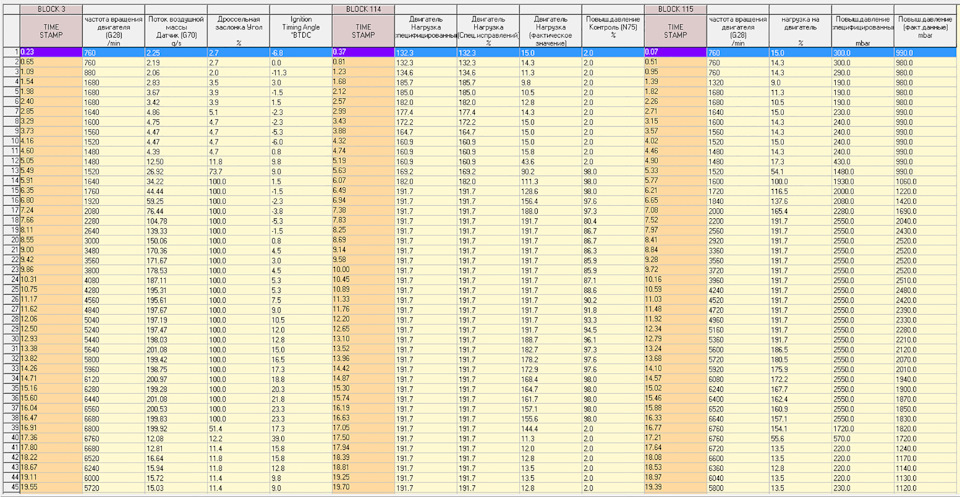Click the BLOCK 3 group header

pyautogui.click(x=51, y=9)
